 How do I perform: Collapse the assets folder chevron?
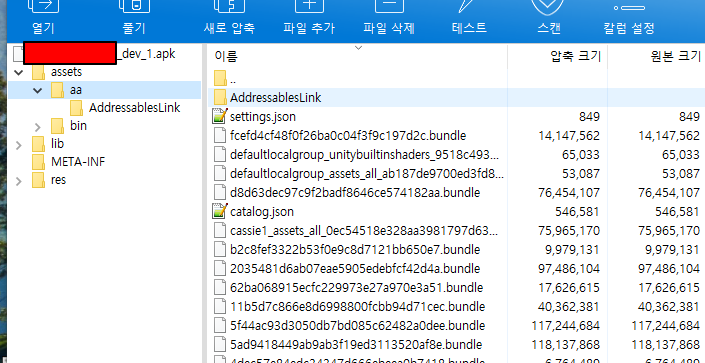18,72
